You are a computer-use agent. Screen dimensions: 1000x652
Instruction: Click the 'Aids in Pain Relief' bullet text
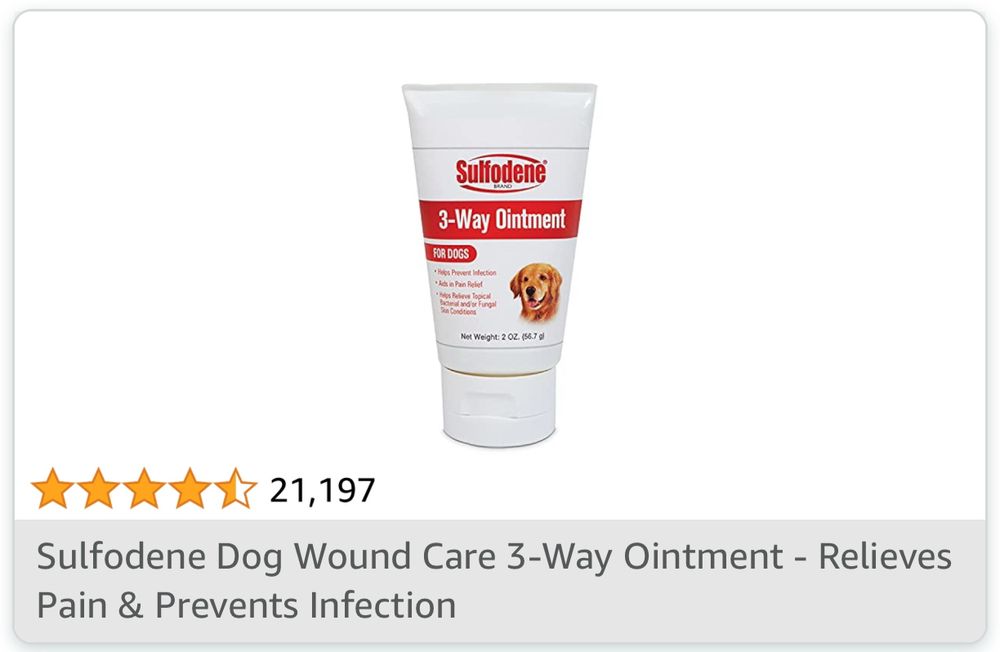point(459,284)
